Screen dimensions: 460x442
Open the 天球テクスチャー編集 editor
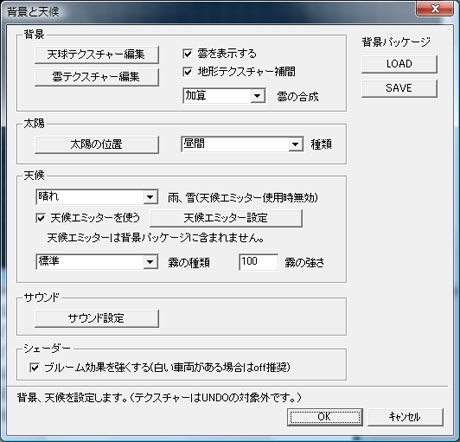coord(96,55)
